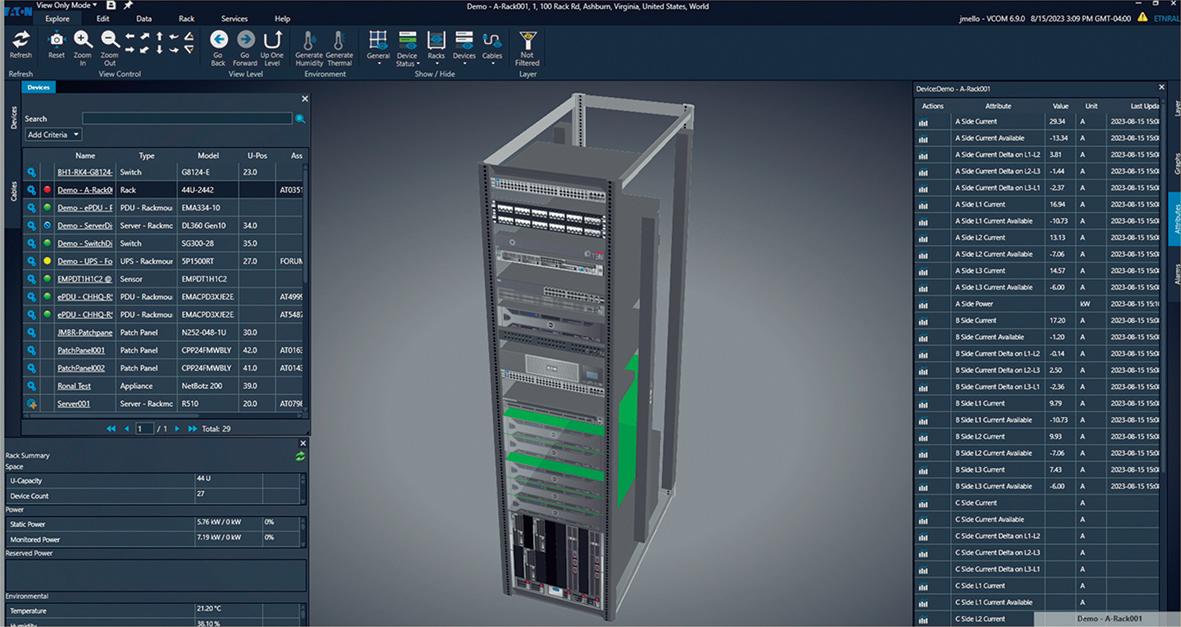Open chart for C Side Current attribute
The height and width of the screenshot is (627, 1181).
(x=923, y=503)
